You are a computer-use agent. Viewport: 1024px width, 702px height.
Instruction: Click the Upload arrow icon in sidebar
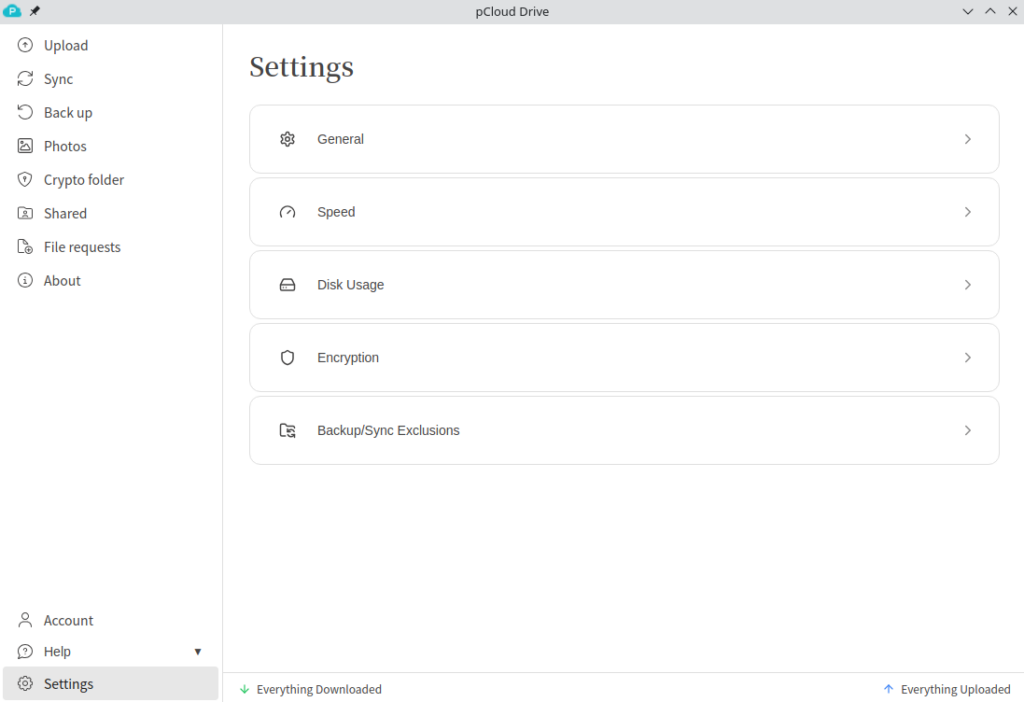(x=26, y=46)
